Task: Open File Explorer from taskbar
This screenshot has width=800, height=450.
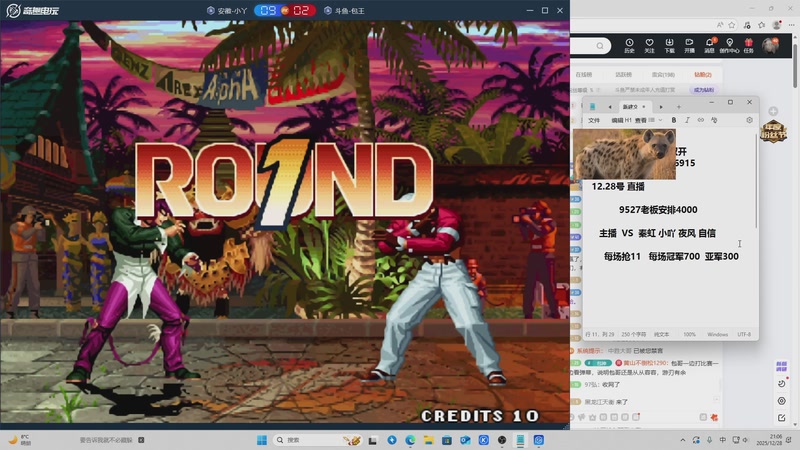Action: [429, 440]
